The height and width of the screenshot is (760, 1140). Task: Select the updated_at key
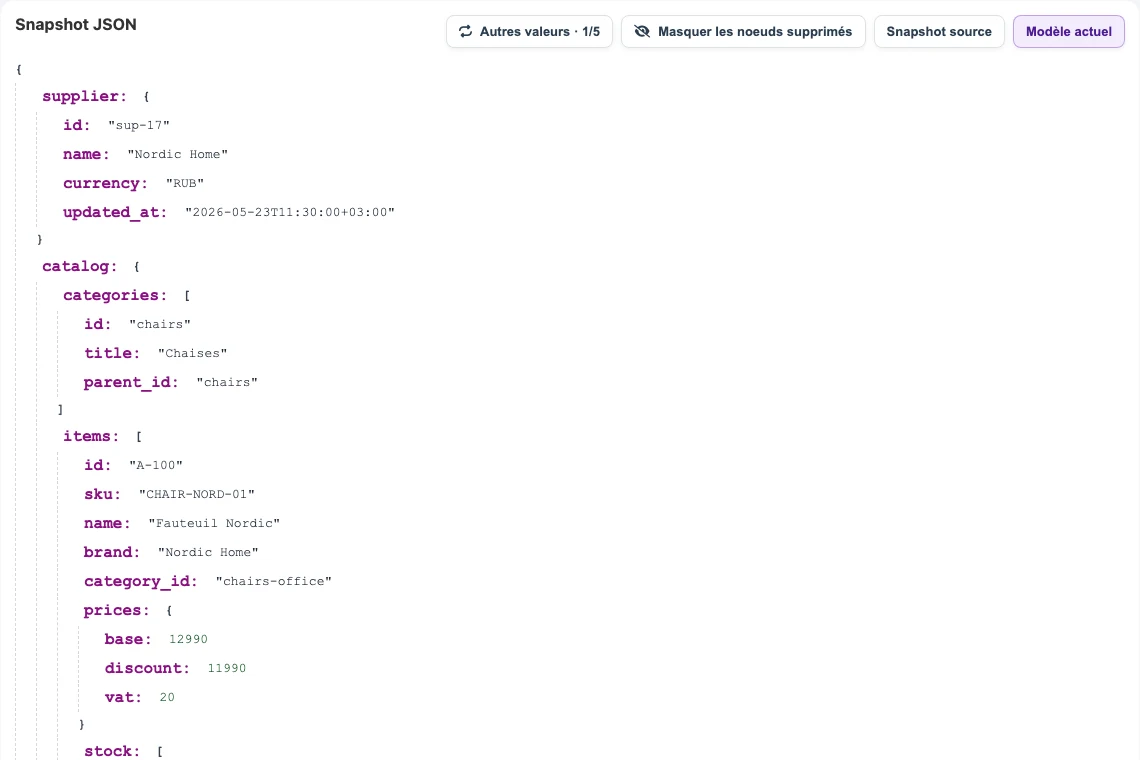tap(115, 212)
